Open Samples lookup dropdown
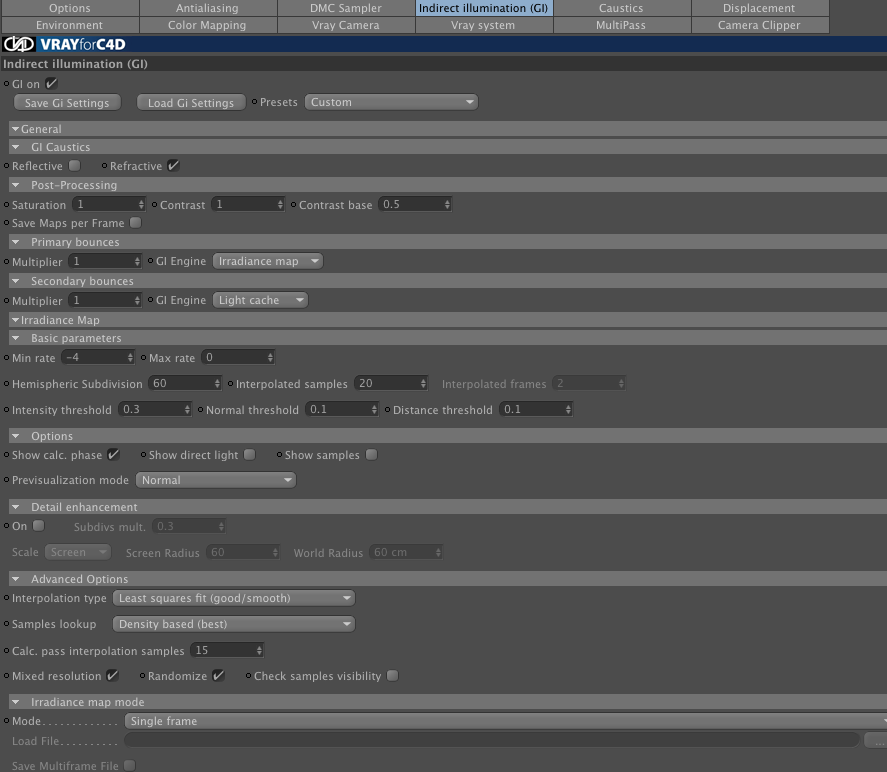Image resolution: width=887 pixels, height=772 pixels. tap(234, 624)
